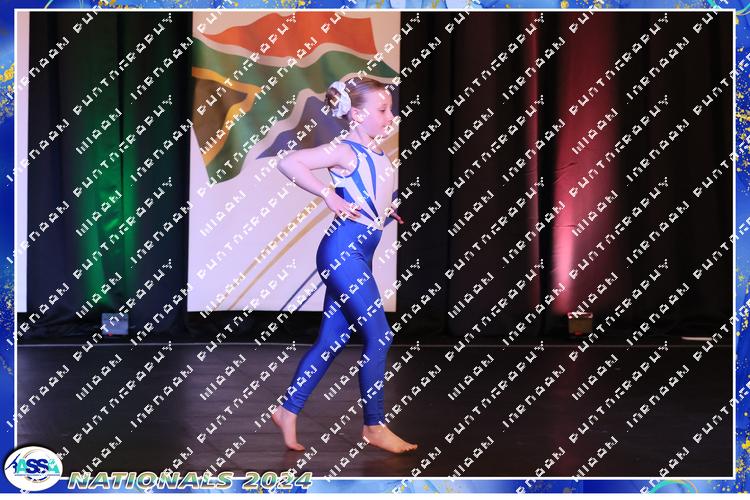Viewport: 750px width, 500px height.
Task: Click the dancer's bent elbow
Action: [x=289, y=166]
